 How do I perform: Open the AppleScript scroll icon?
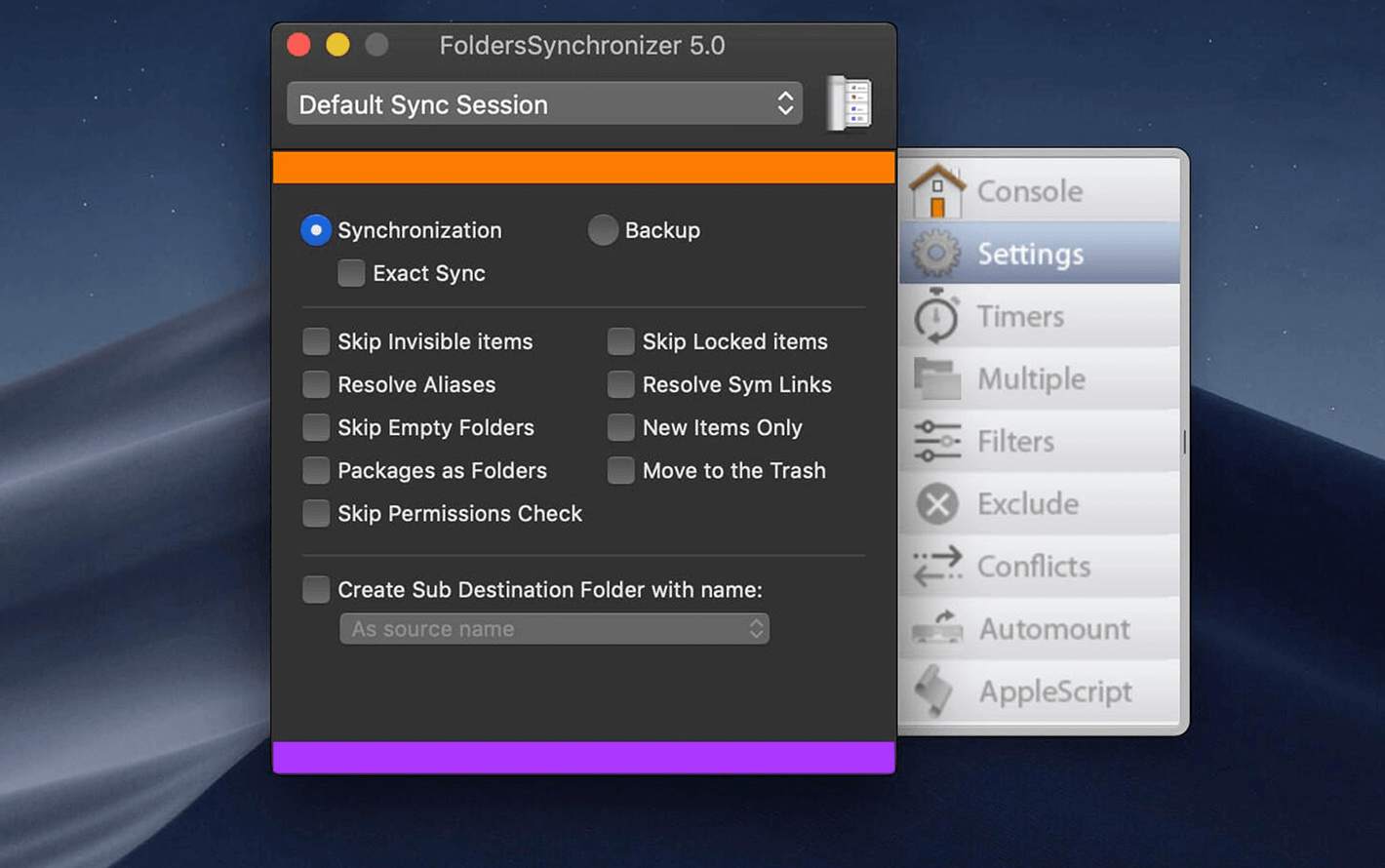(934, 690)
